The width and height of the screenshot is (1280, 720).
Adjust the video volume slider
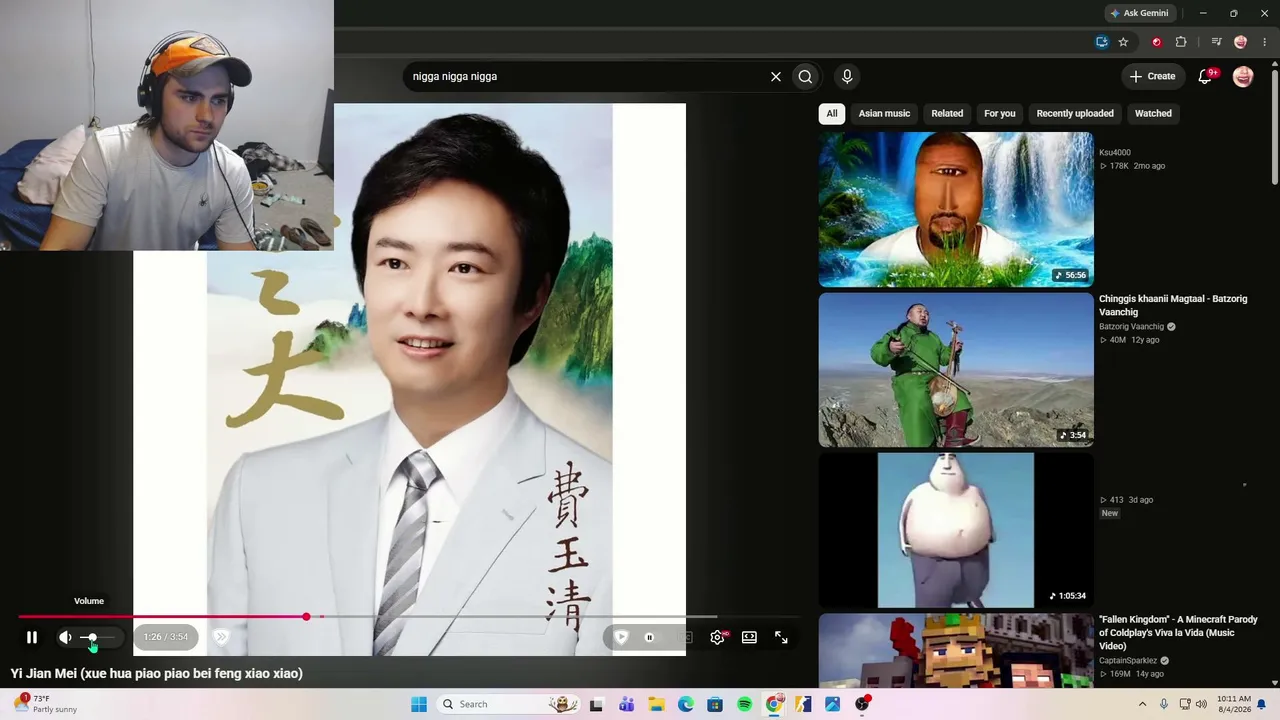98,637
